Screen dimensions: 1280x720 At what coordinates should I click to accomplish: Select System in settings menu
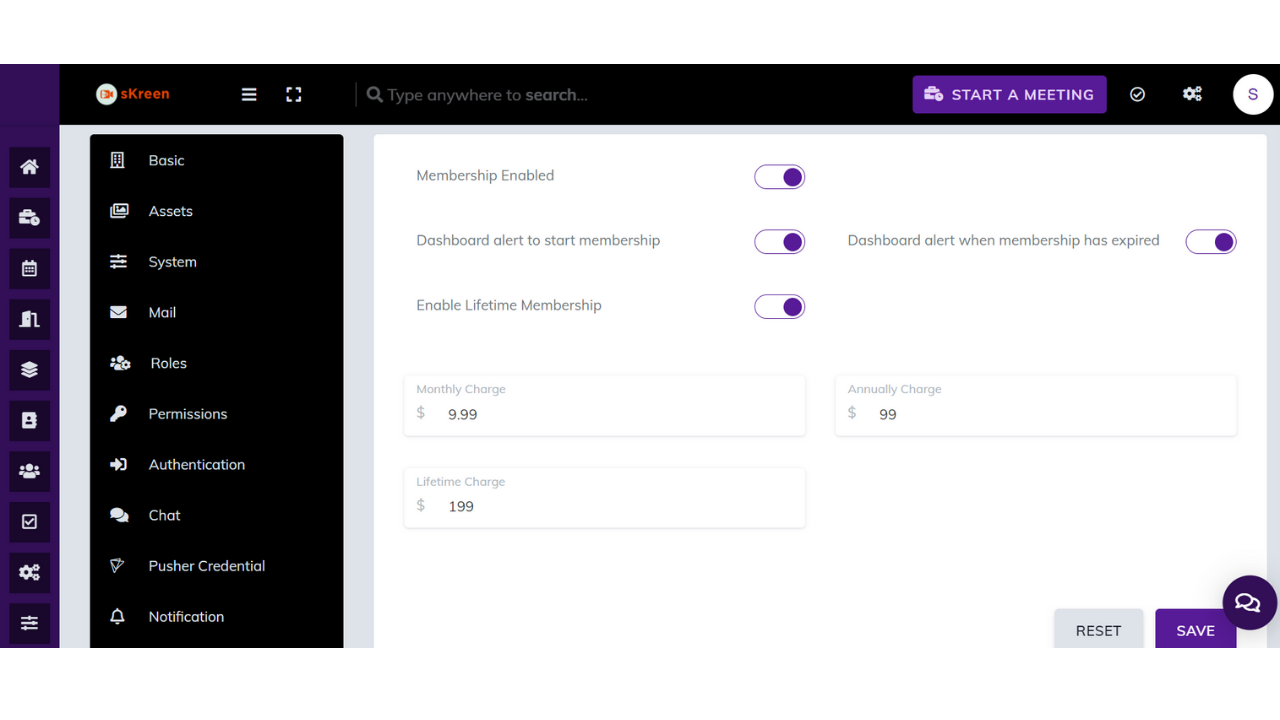click(x=216, y=262)
